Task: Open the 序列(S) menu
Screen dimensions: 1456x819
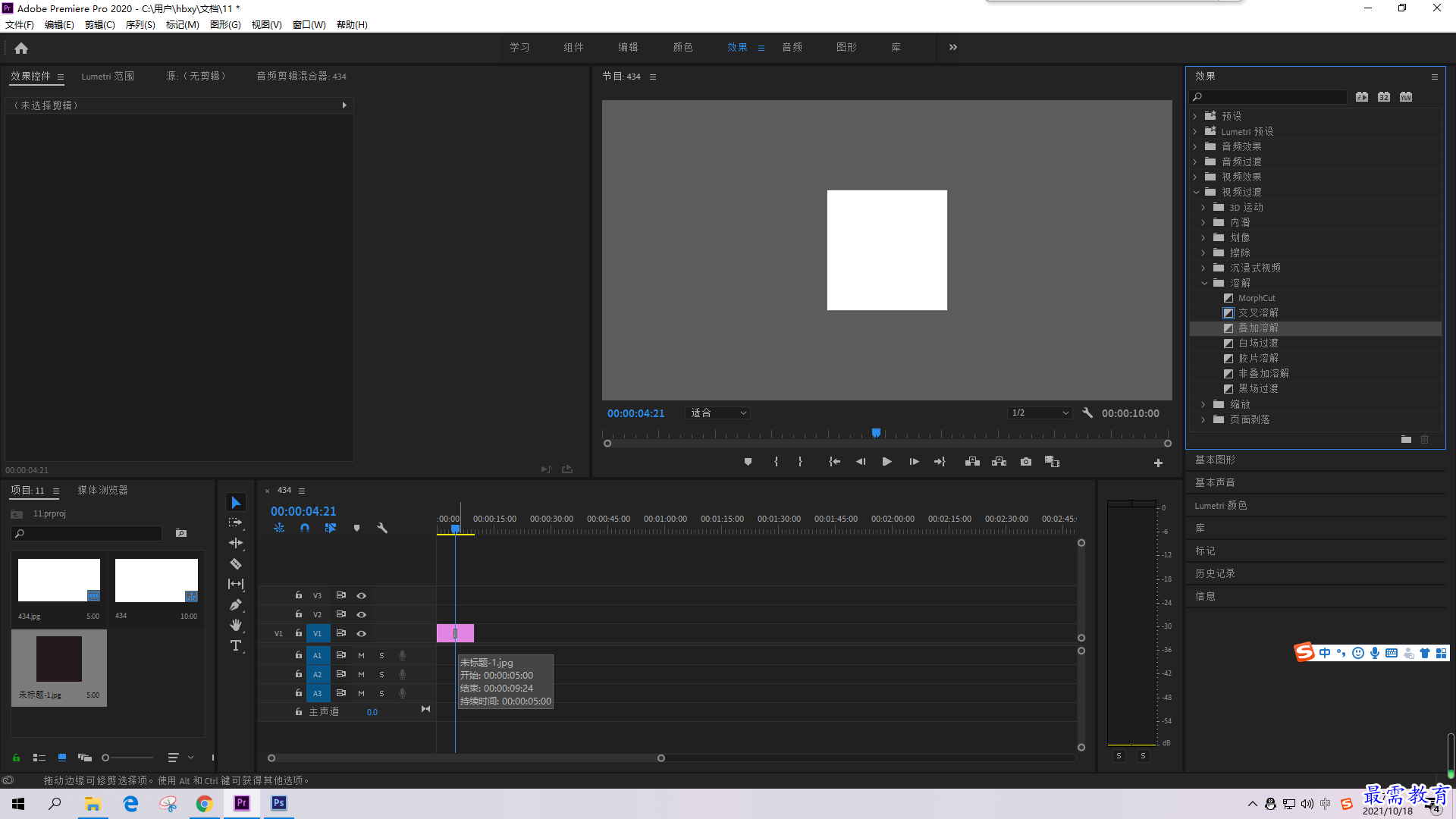Action: 140,24
